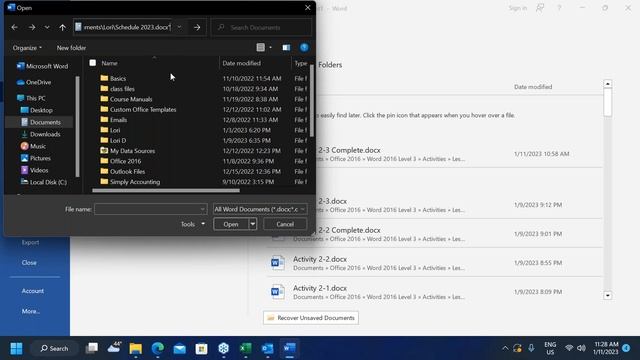Image resolution: width=640 pixels, height=360 pixels.
Task: Change the file list view
Action: pyautogui.click(x=260, y=47)
